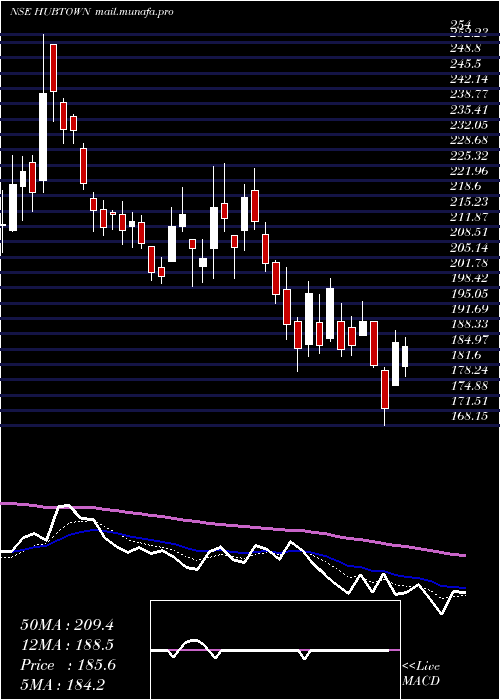Click the last white candle on the right
500x700 pixels.
coord(405,356)
